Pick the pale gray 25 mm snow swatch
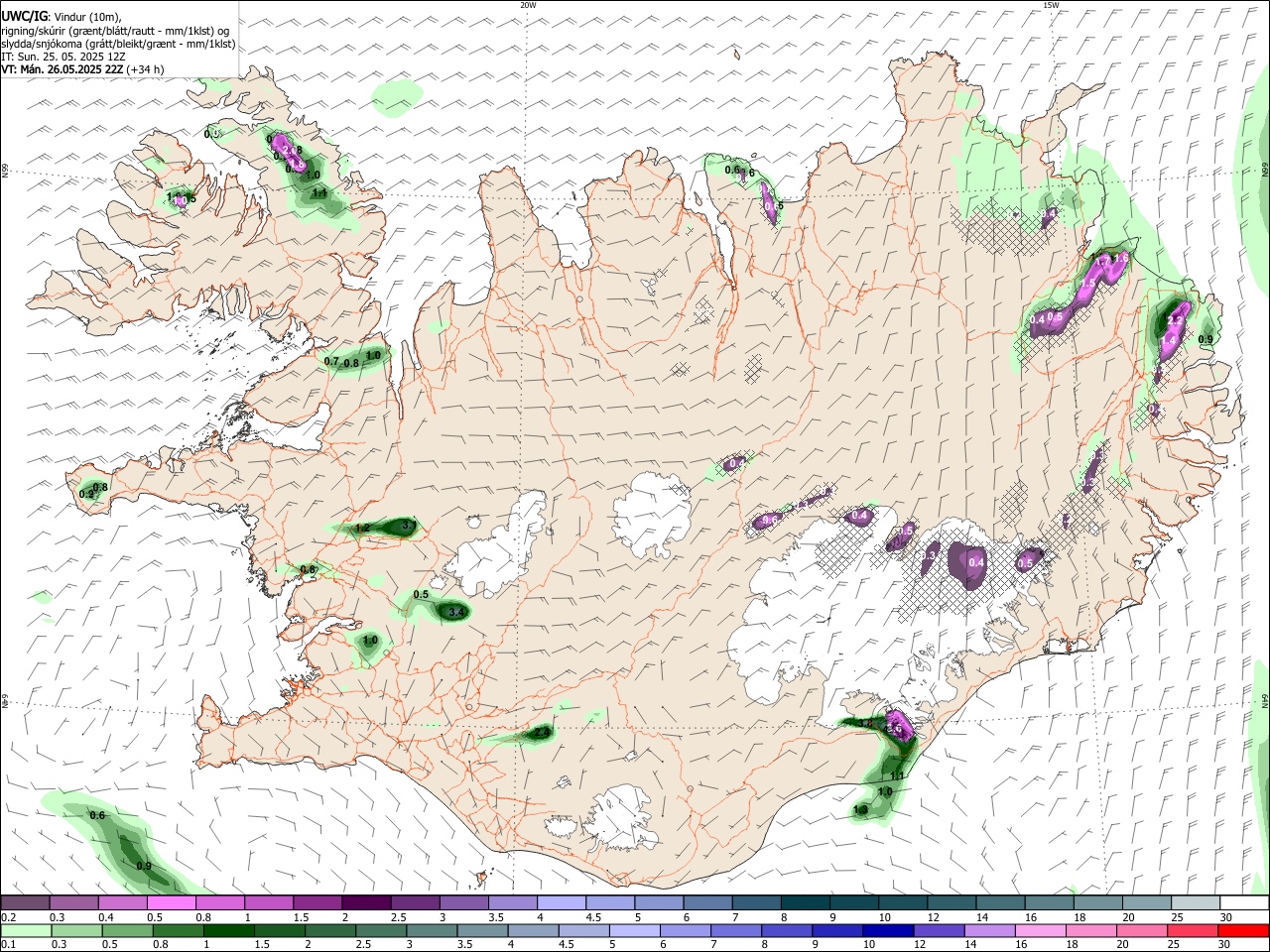 click(x=1195, y=903)
